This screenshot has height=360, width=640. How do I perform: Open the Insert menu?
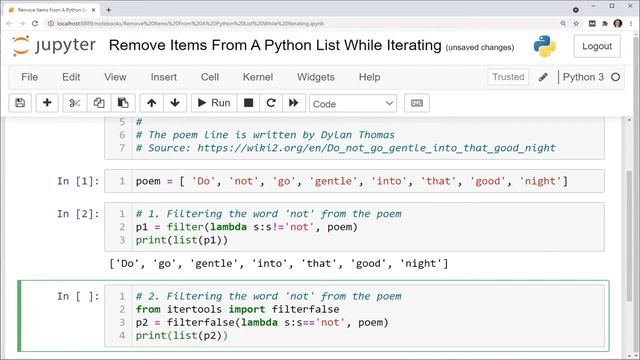pyautogui.click(x=164, y=77)
